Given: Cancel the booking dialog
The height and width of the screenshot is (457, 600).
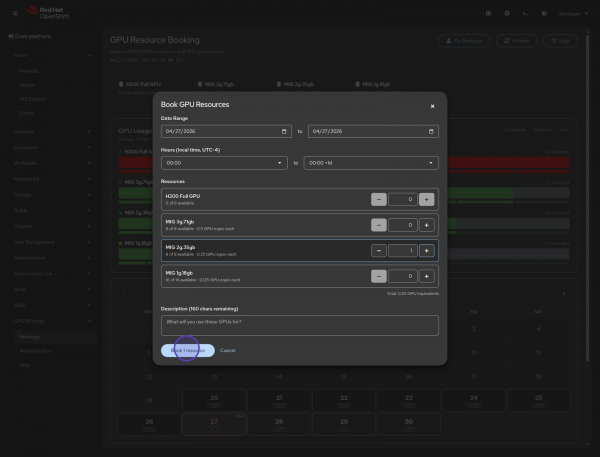Looking at the screenshot, I should (x=228, y=351).
